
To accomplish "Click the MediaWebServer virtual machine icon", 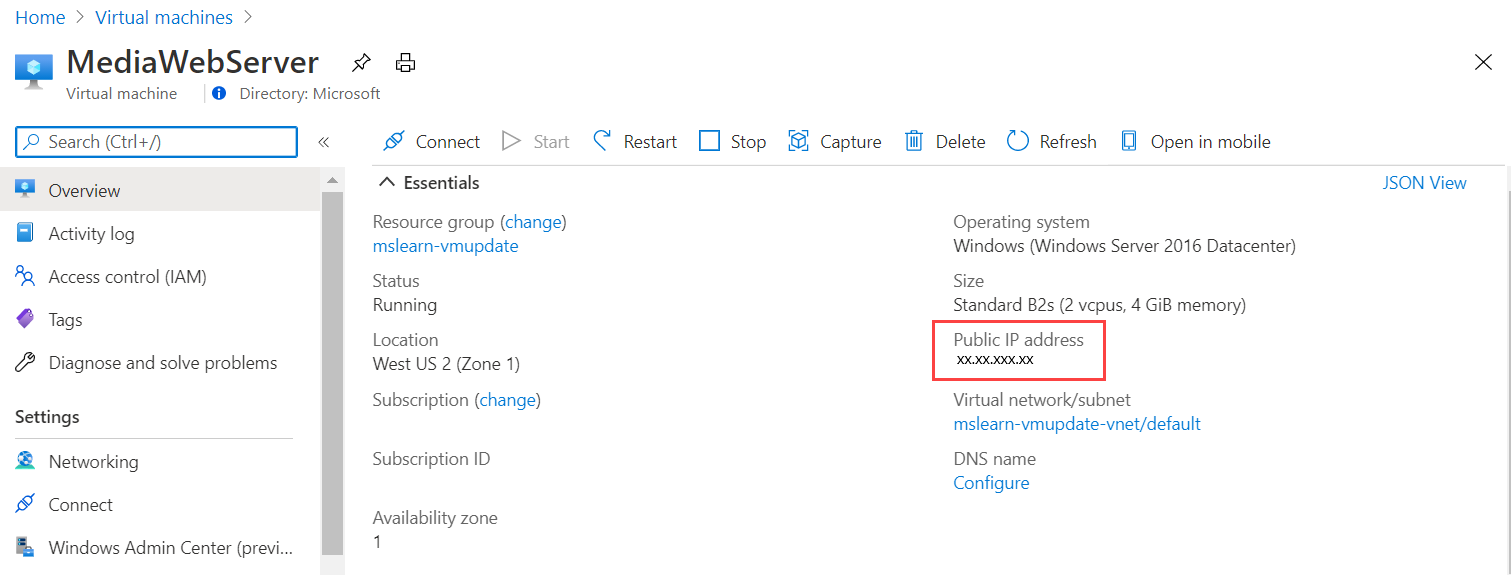I will tap(34, 71).
